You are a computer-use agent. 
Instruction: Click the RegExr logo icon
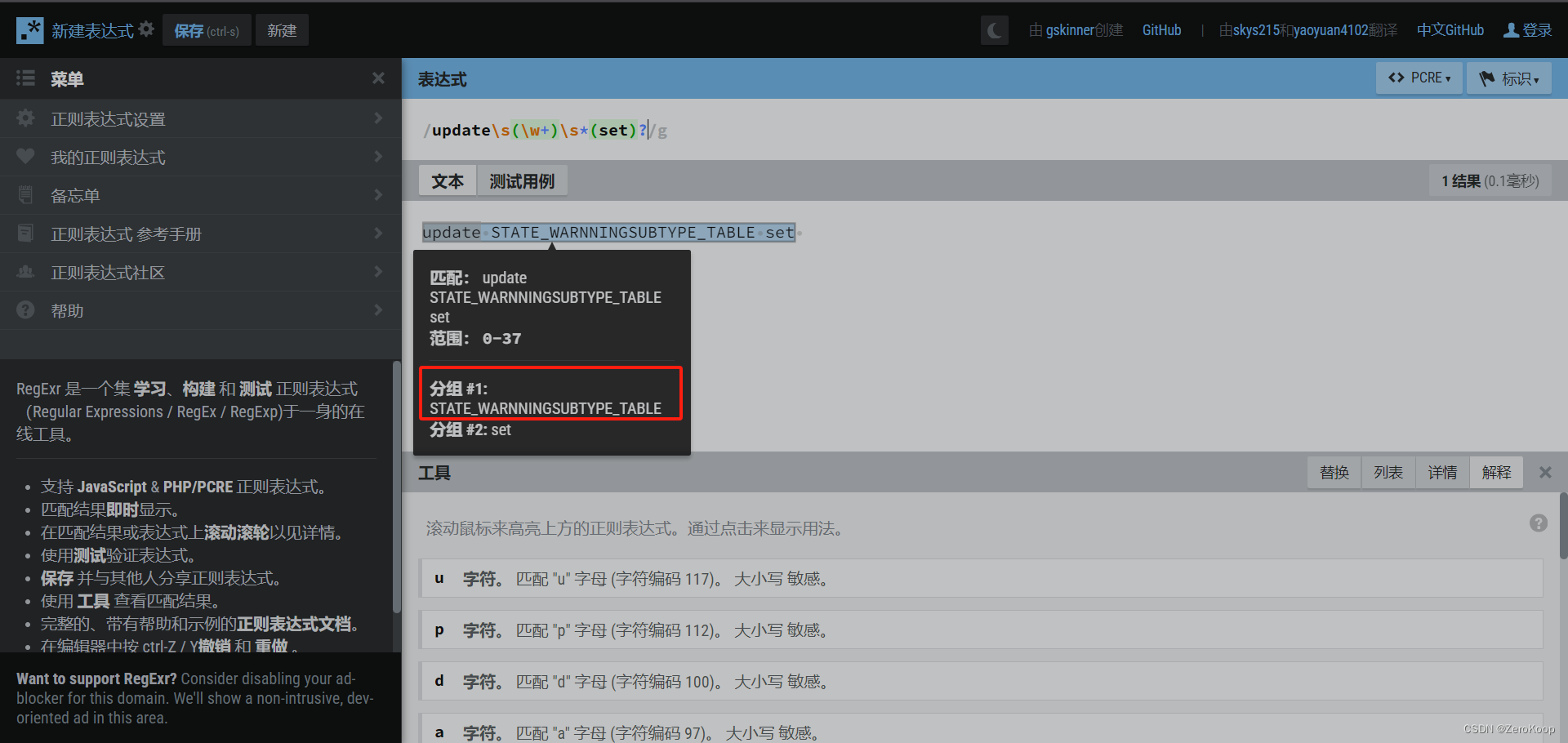click(x=30, y=30)
